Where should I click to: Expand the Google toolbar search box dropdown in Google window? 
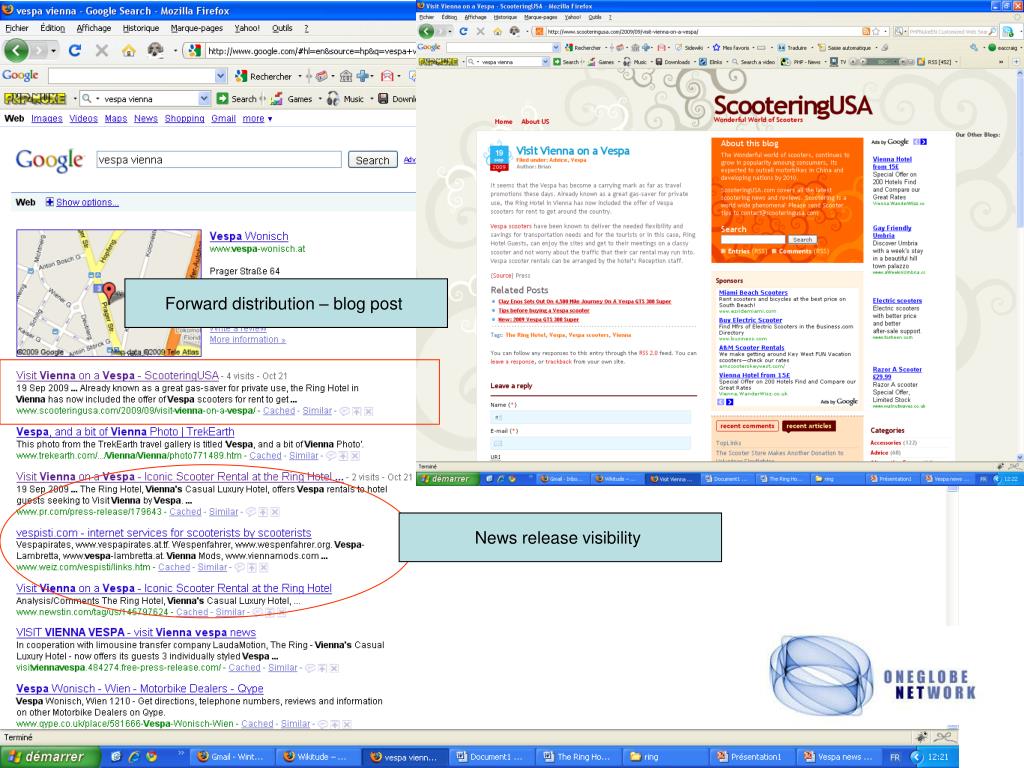221,76
